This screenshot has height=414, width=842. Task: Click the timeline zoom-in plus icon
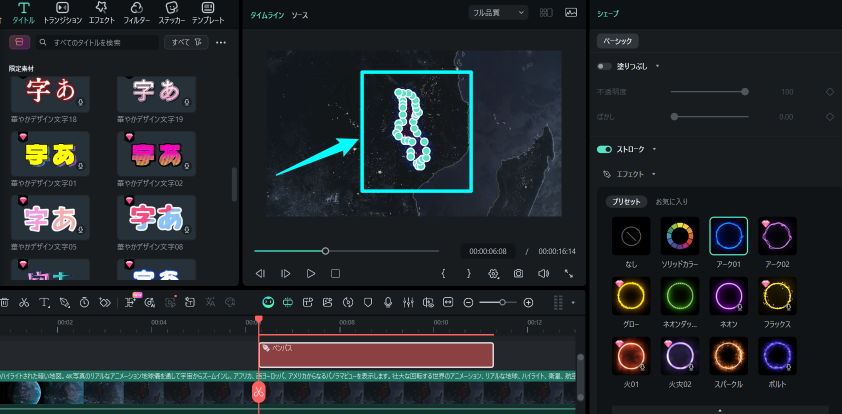[528, 302]
